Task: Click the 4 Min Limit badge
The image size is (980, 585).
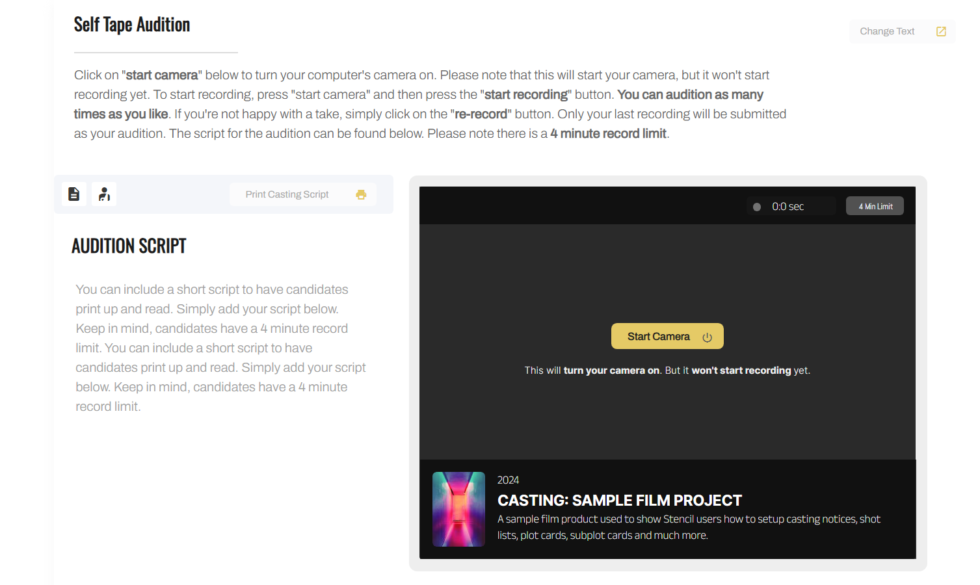Action: pyautogui.click(x=874, y=205)
